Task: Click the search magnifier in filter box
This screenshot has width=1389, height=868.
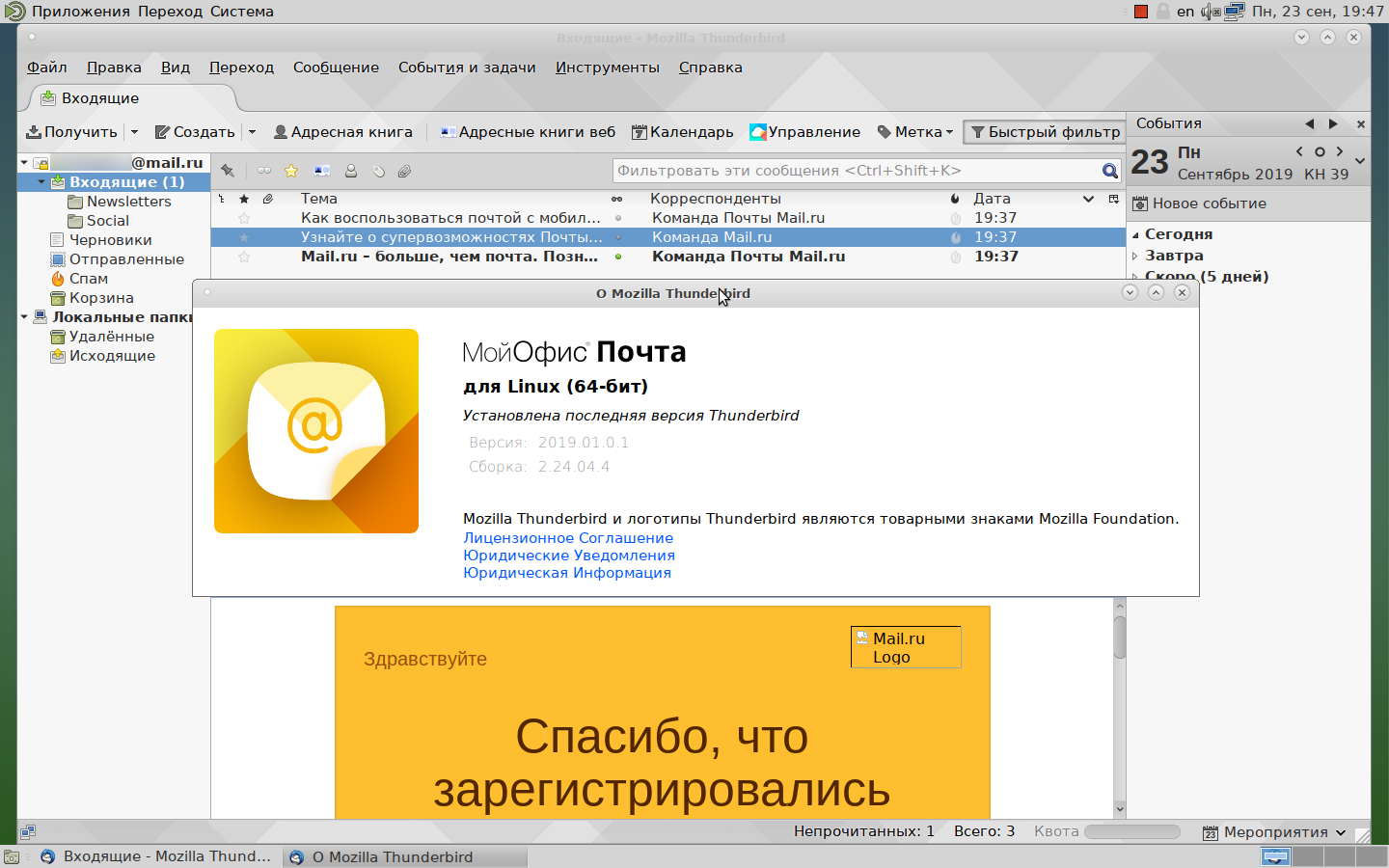Action: tap(1110, 171)
